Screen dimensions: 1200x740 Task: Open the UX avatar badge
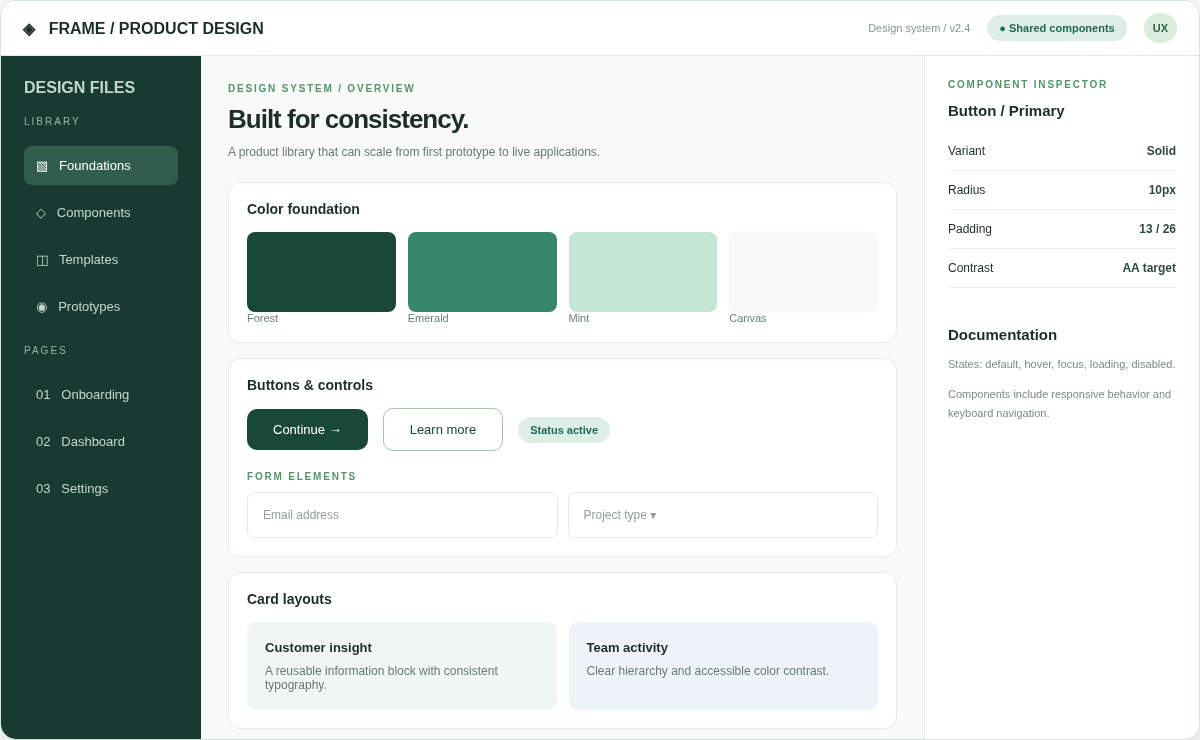click(1160, 28)
